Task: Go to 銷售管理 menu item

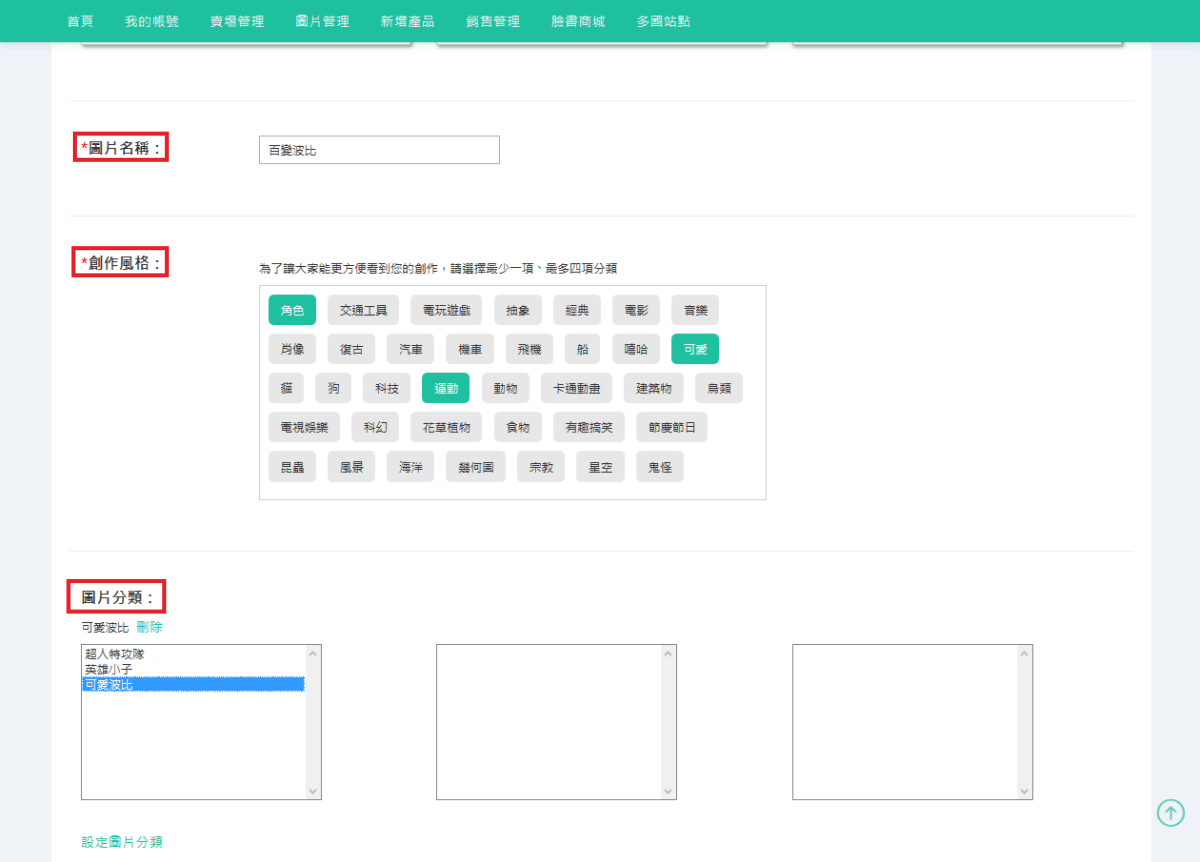Action: (493, 21)
